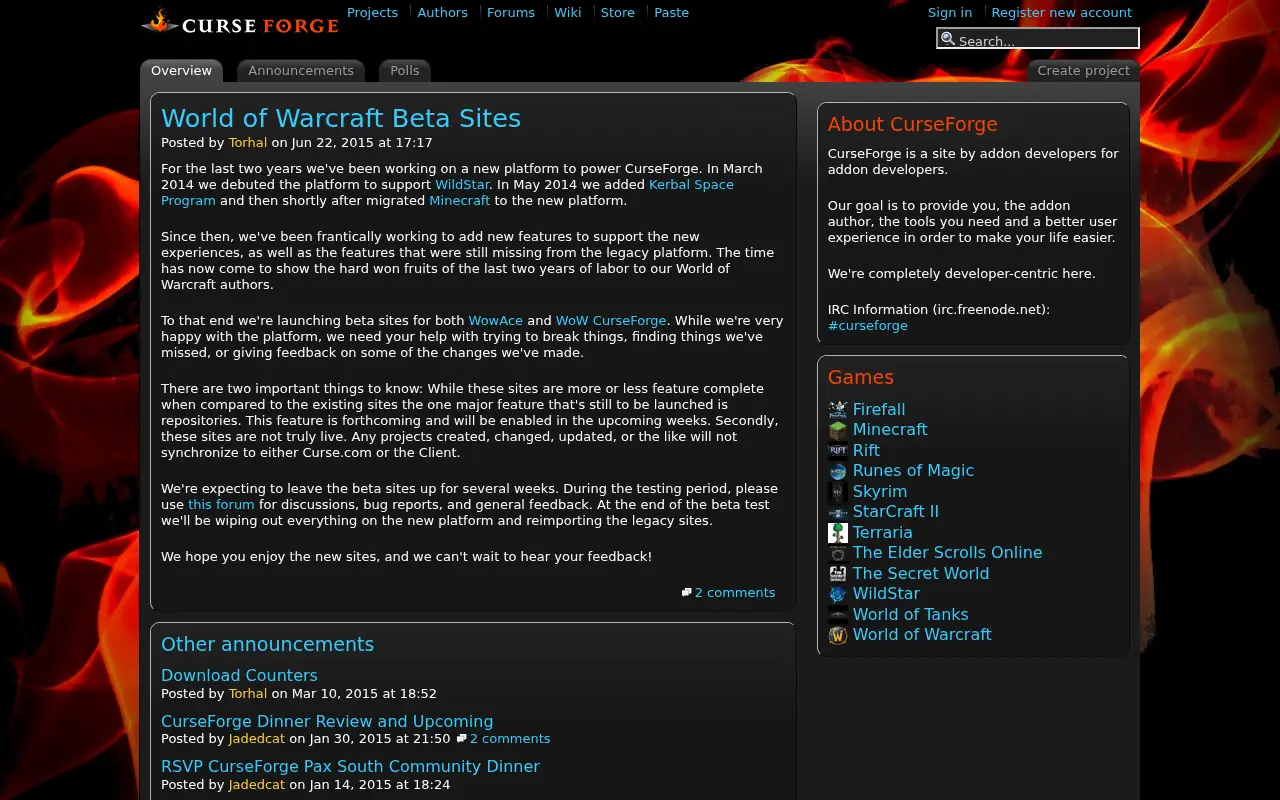The image size is (1280, 800).
Task: Open the Create project tab
Action: pos(1084,71)
